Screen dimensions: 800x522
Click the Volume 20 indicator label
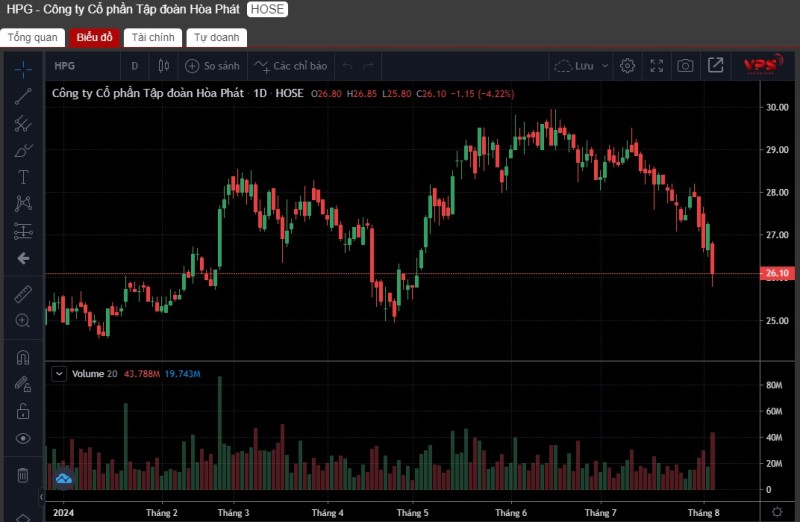94,374
